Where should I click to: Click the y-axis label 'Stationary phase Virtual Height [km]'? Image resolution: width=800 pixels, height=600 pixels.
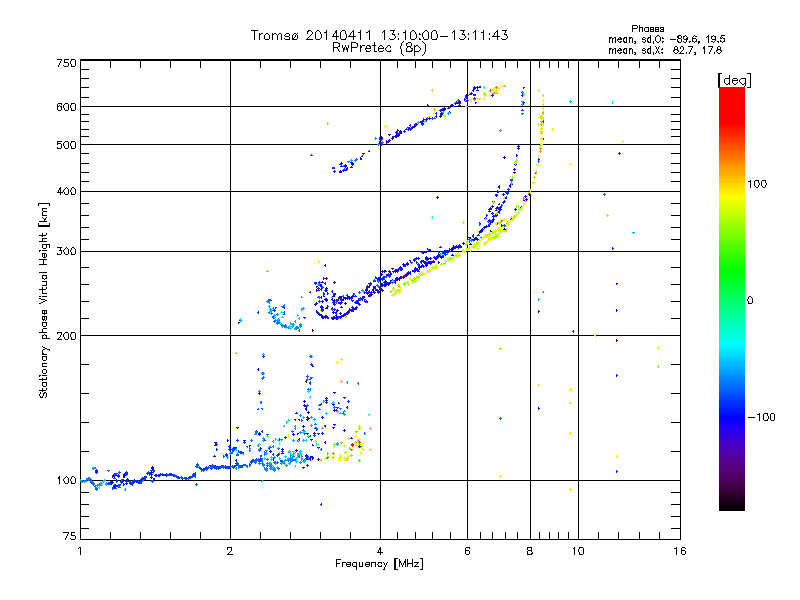point(43,301)
